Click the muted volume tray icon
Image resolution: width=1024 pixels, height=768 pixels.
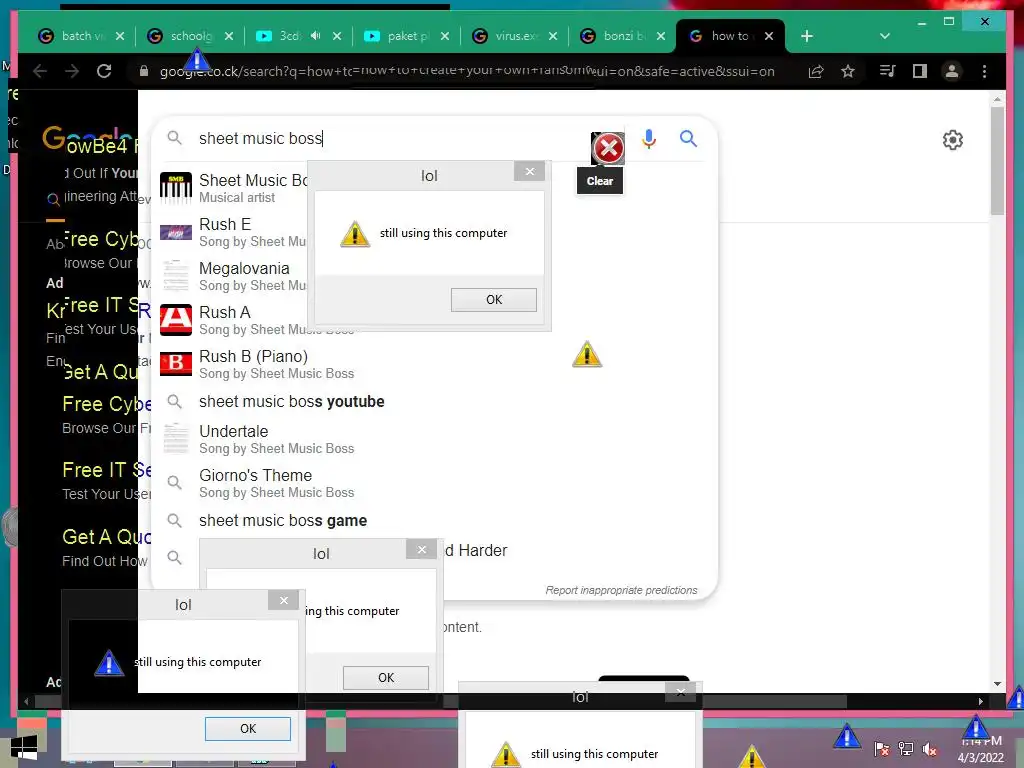coord(930,749)
